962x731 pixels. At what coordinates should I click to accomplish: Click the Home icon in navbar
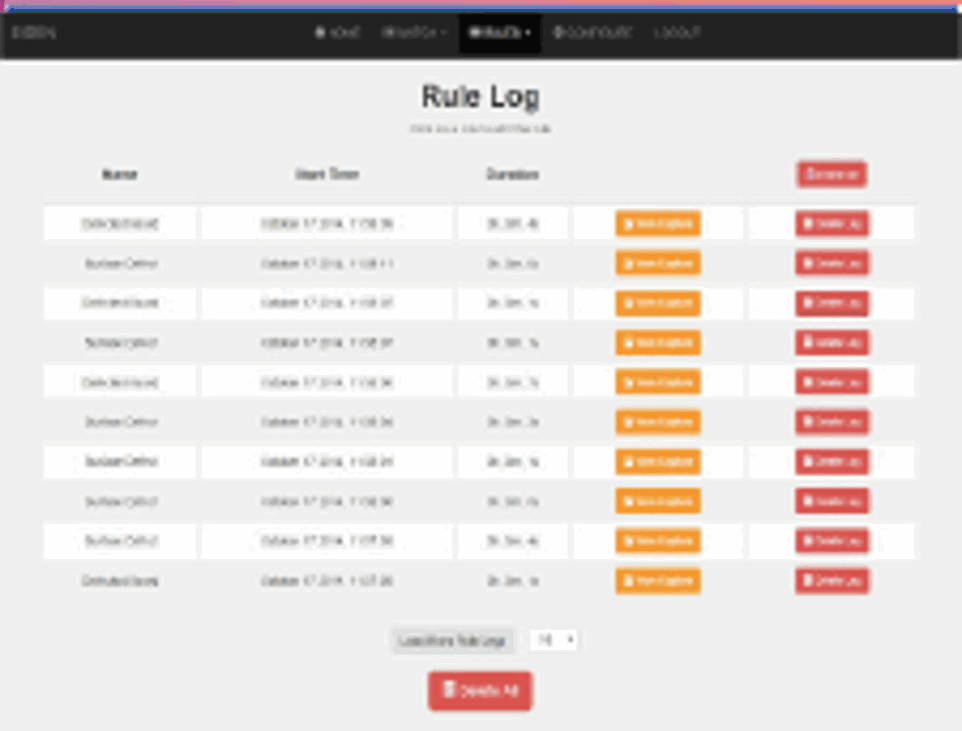point(320,33)
